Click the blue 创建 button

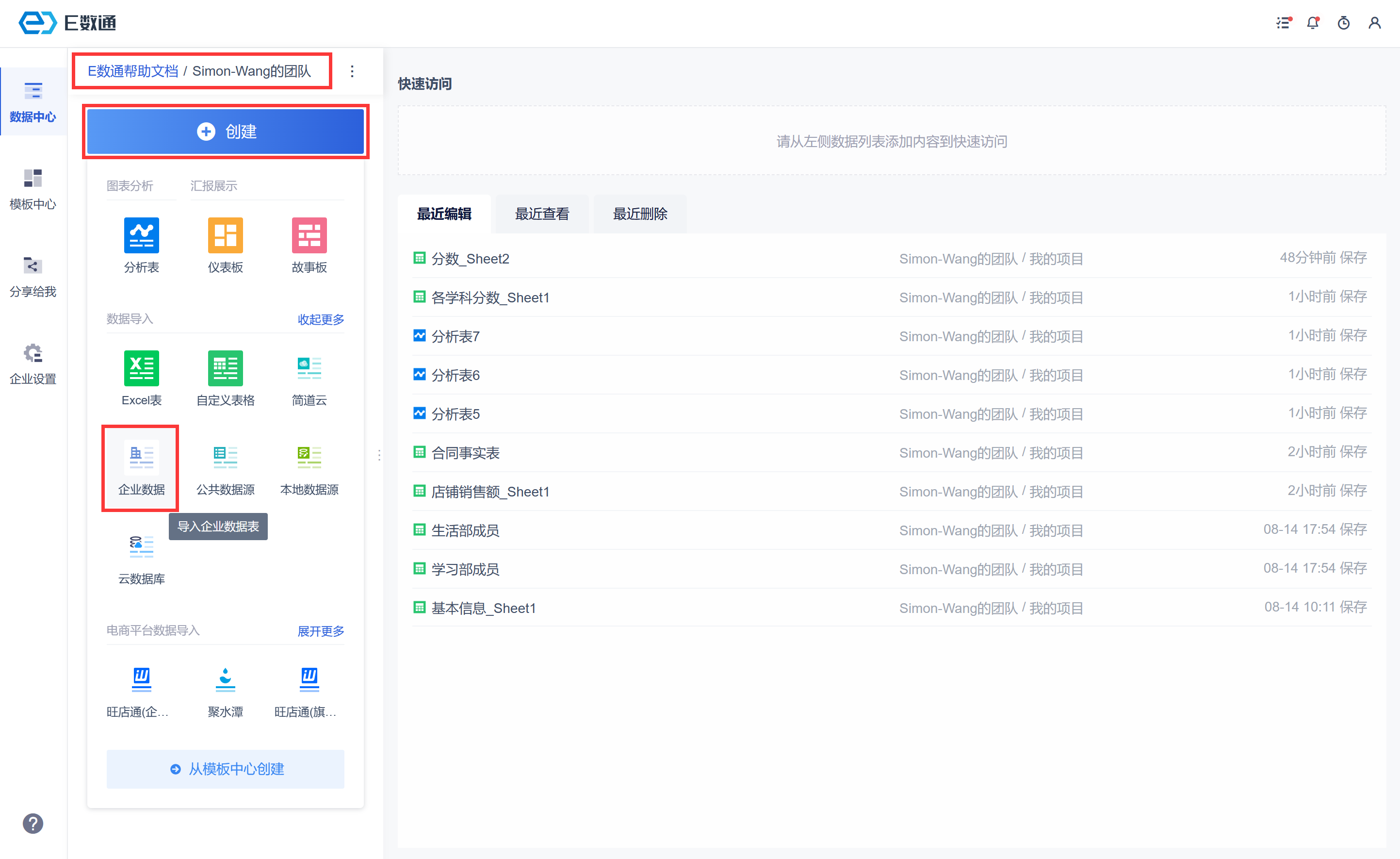coord(226,132)
